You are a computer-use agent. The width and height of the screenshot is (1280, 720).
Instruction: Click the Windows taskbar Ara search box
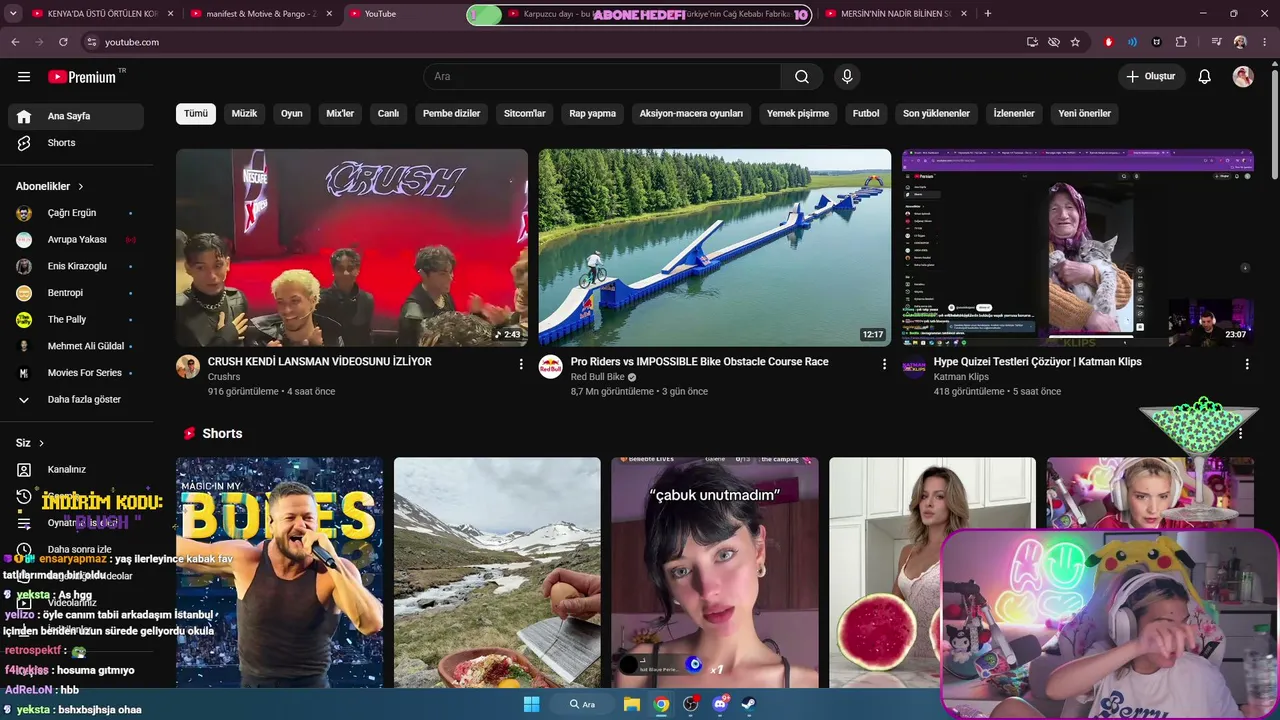tap(583, 704)
